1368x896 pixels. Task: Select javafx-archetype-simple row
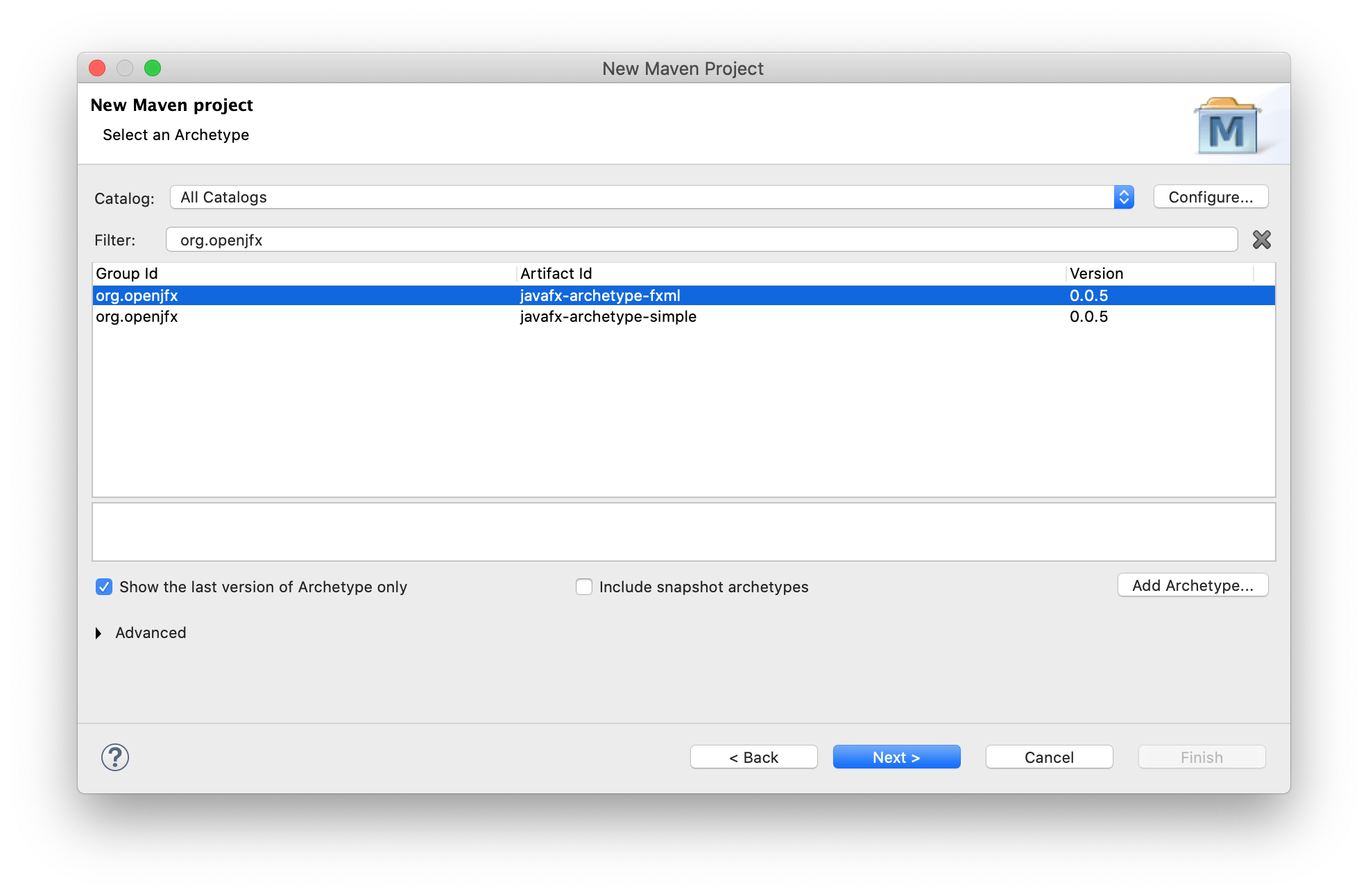(x=683, y=317)
